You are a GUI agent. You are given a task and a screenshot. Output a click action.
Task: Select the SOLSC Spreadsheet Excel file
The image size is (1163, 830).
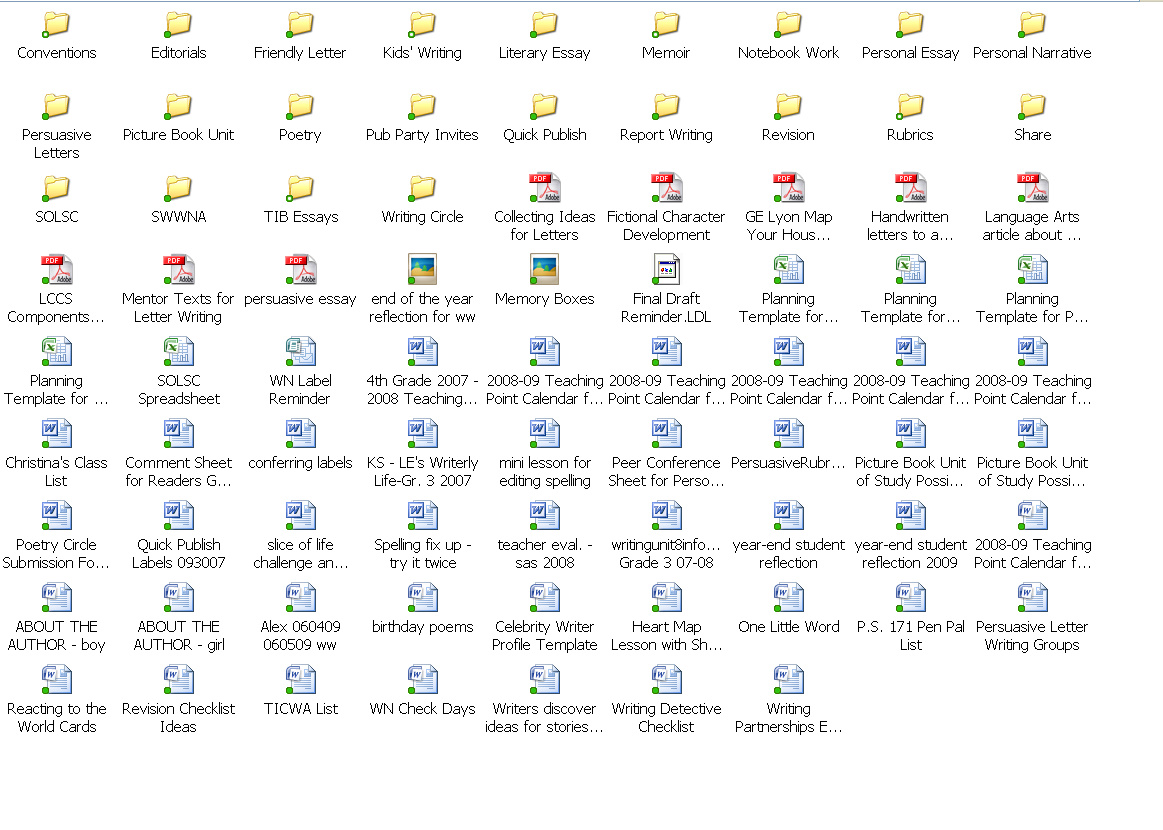click(179, 353)
